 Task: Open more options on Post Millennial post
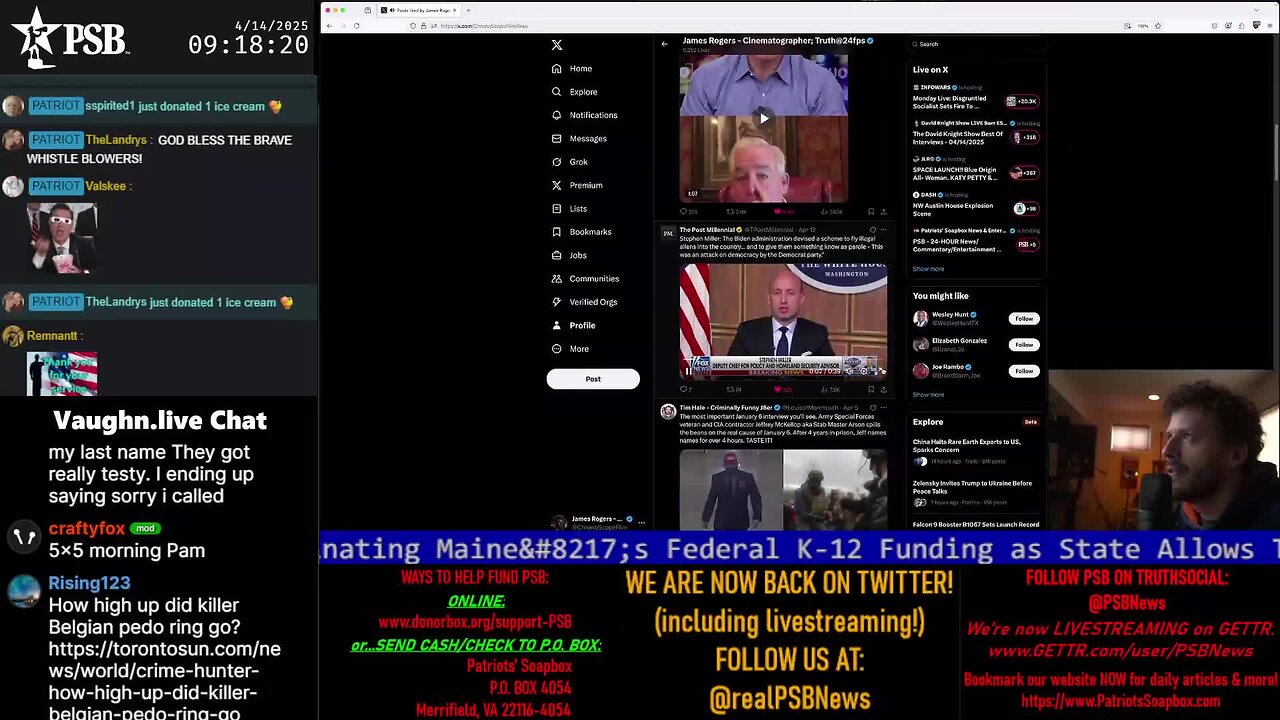tap(883, 230)
